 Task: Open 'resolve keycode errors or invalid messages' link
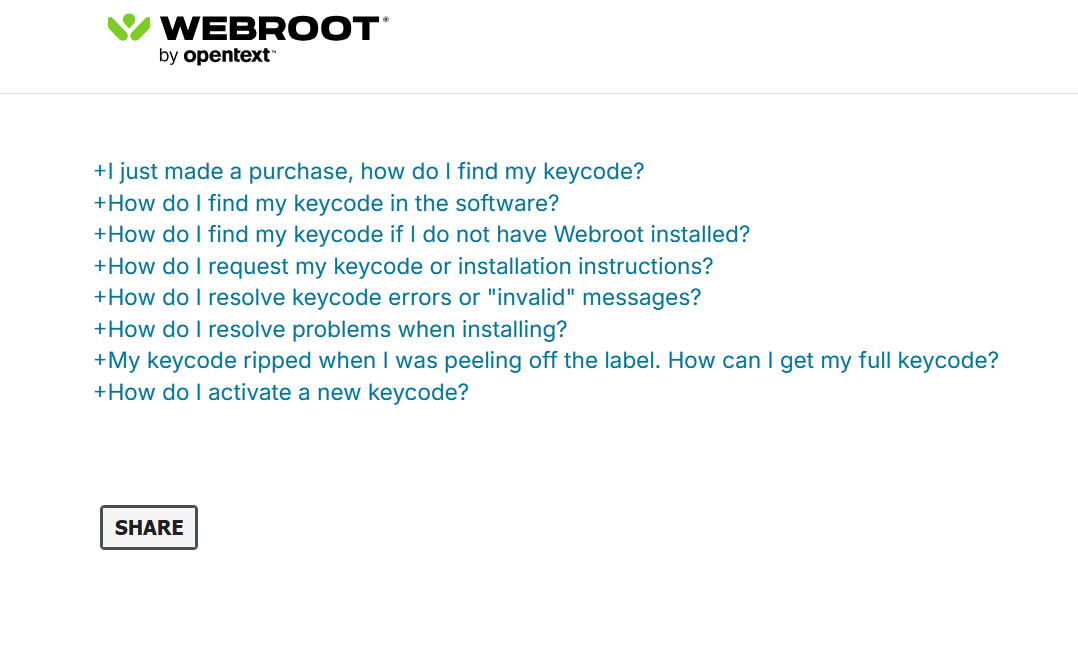(x=404, y=298)
